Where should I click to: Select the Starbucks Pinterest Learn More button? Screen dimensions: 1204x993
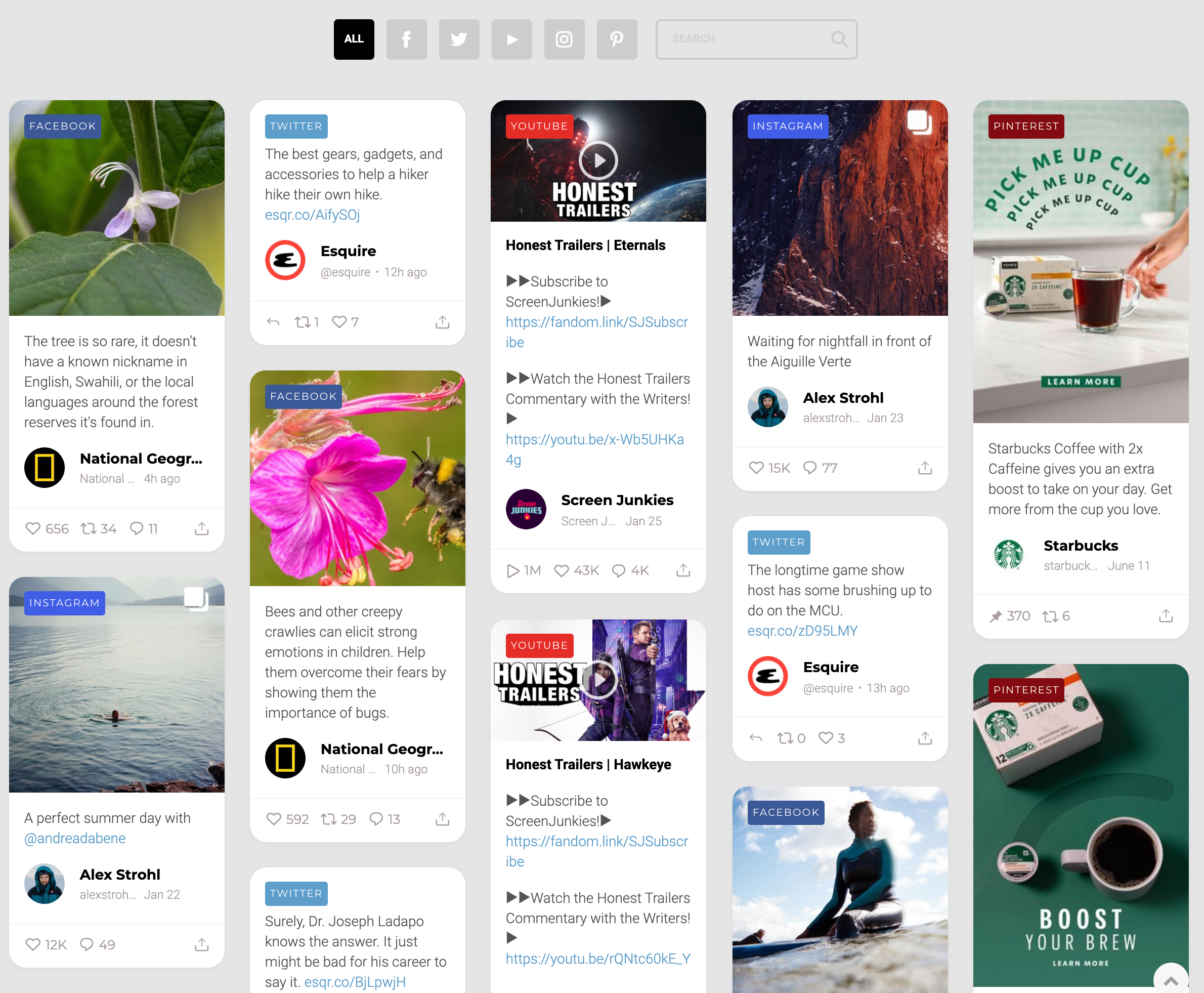[x=1082, y=381]
